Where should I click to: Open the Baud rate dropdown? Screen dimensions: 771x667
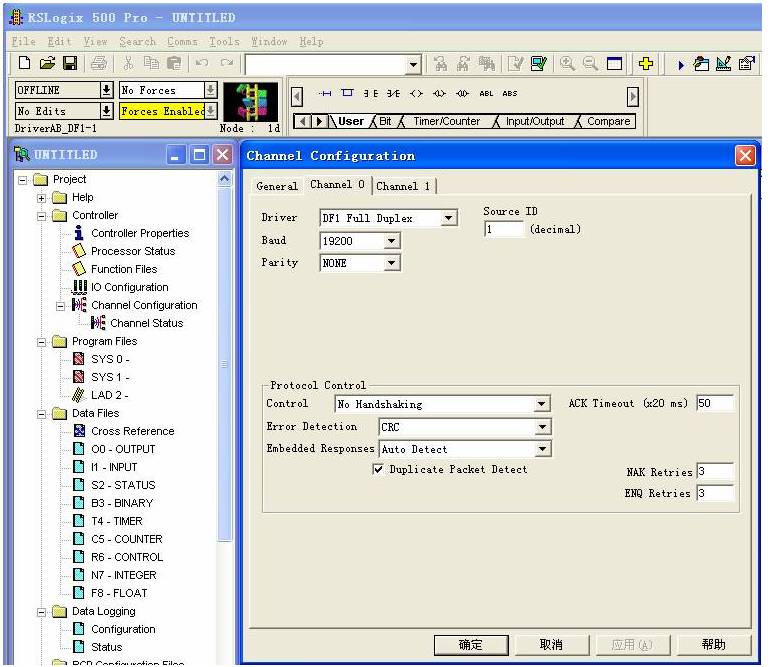point(391,241)
